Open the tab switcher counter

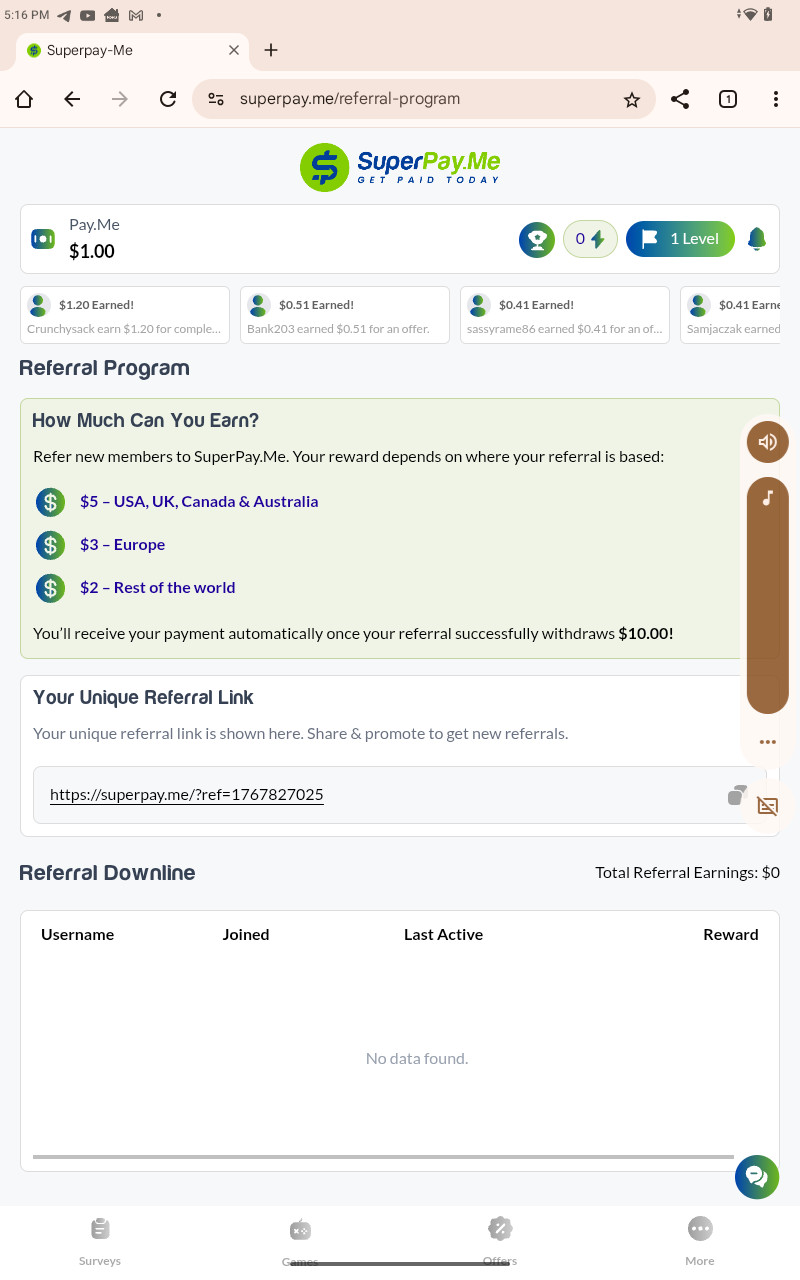point(728,99)
